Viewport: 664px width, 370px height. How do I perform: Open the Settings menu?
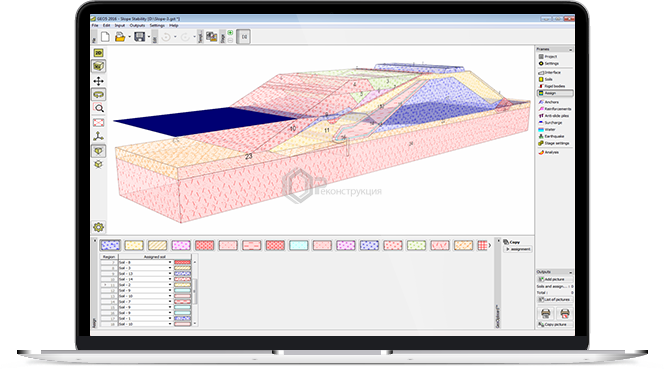[157, 26]
